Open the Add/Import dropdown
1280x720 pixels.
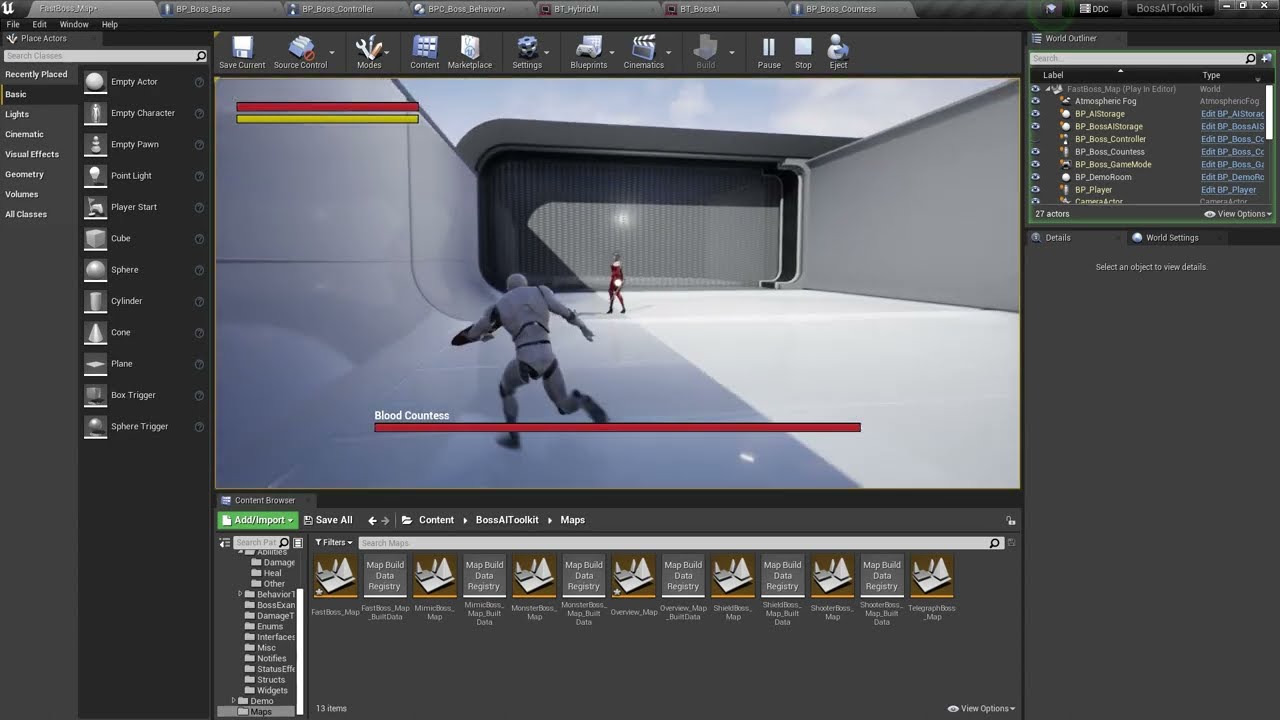(258, 520)
